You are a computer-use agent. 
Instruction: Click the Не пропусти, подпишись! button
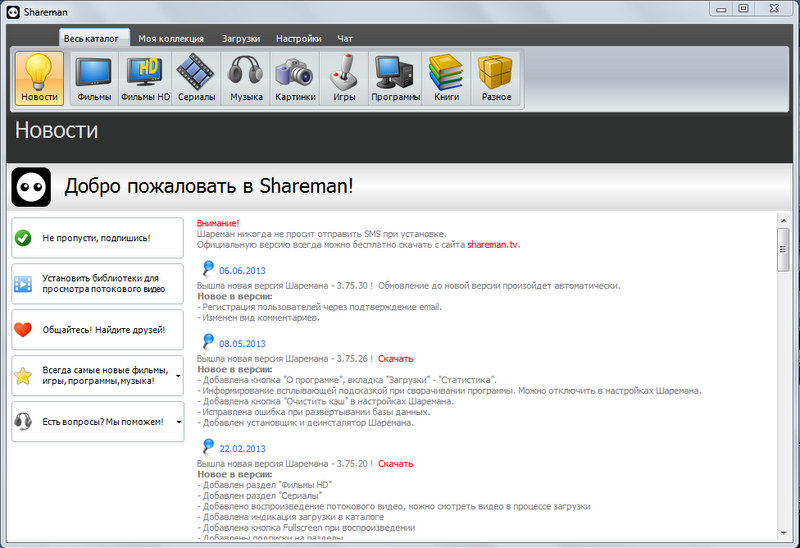[x=97, y=238]
